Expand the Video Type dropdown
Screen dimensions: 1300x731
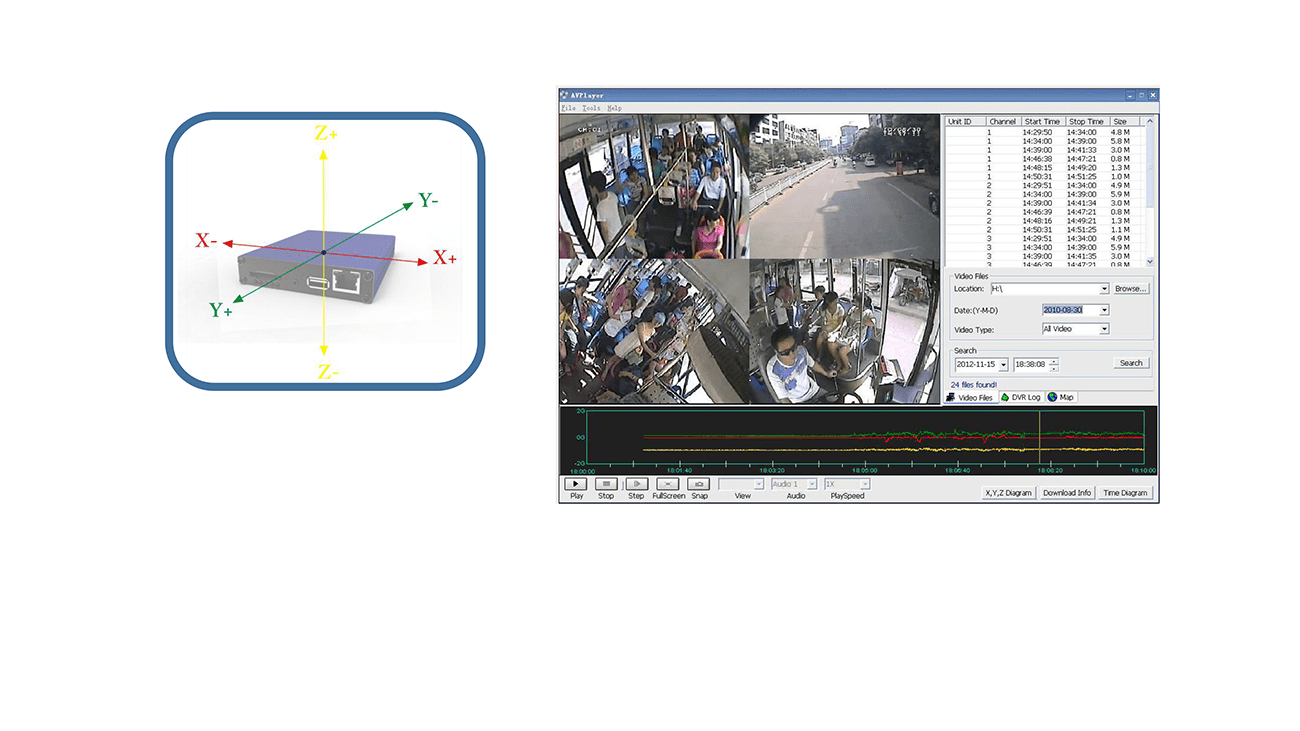click(1104, 329)
